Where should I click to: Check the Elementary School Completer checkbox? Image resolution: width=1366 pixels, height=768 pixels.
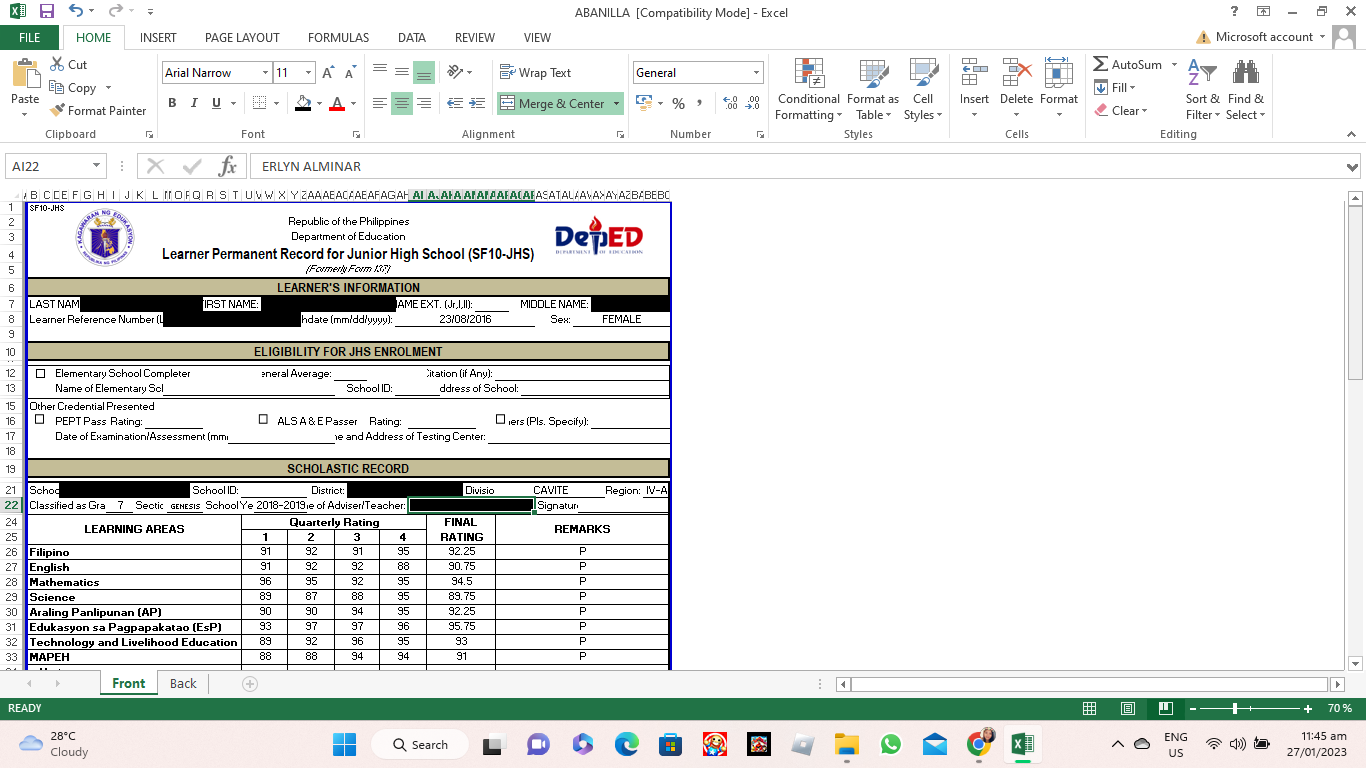point(40,373)
